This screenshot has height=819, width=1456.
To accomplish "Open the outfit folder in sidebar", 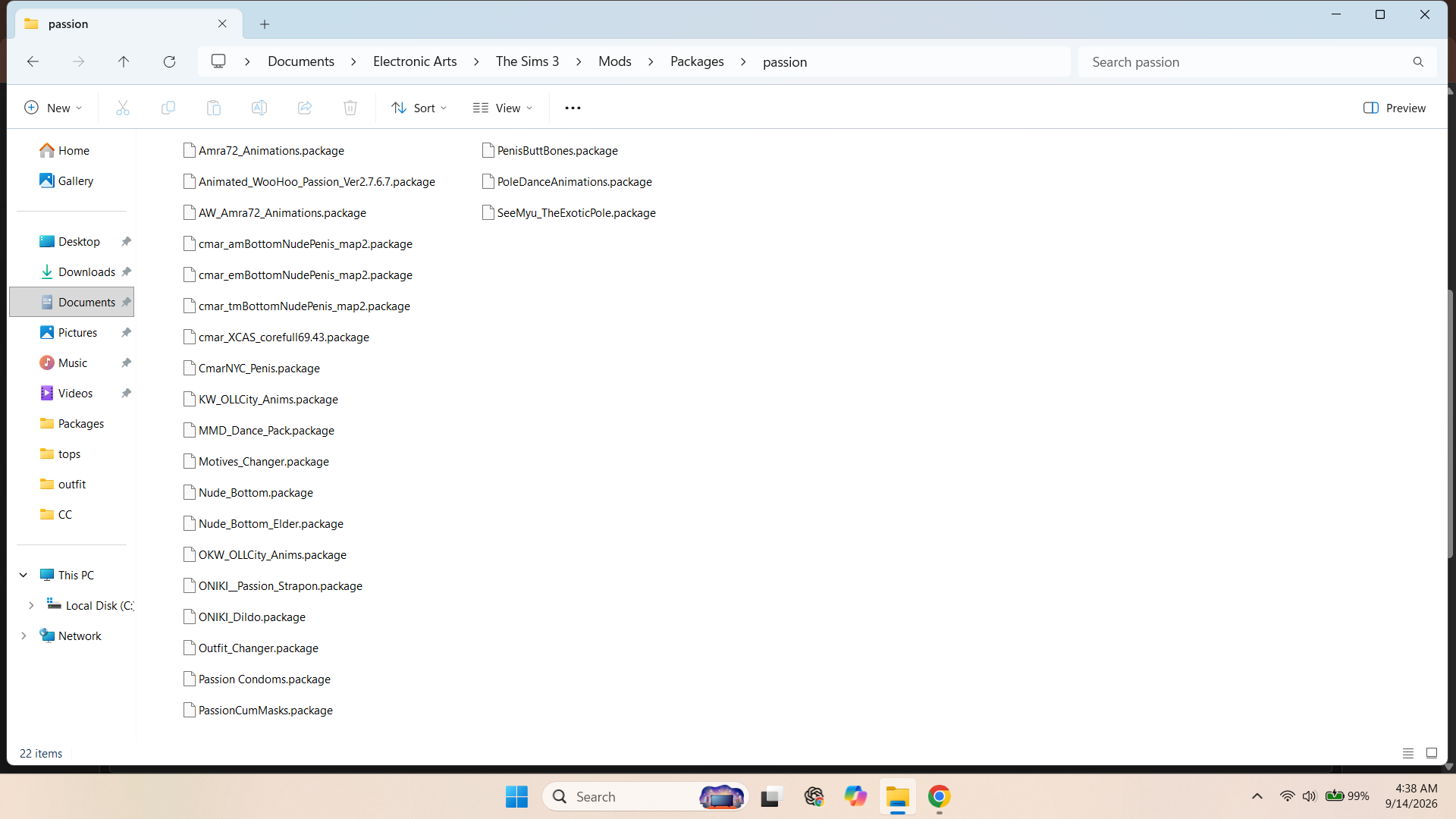I will [74, 484].
